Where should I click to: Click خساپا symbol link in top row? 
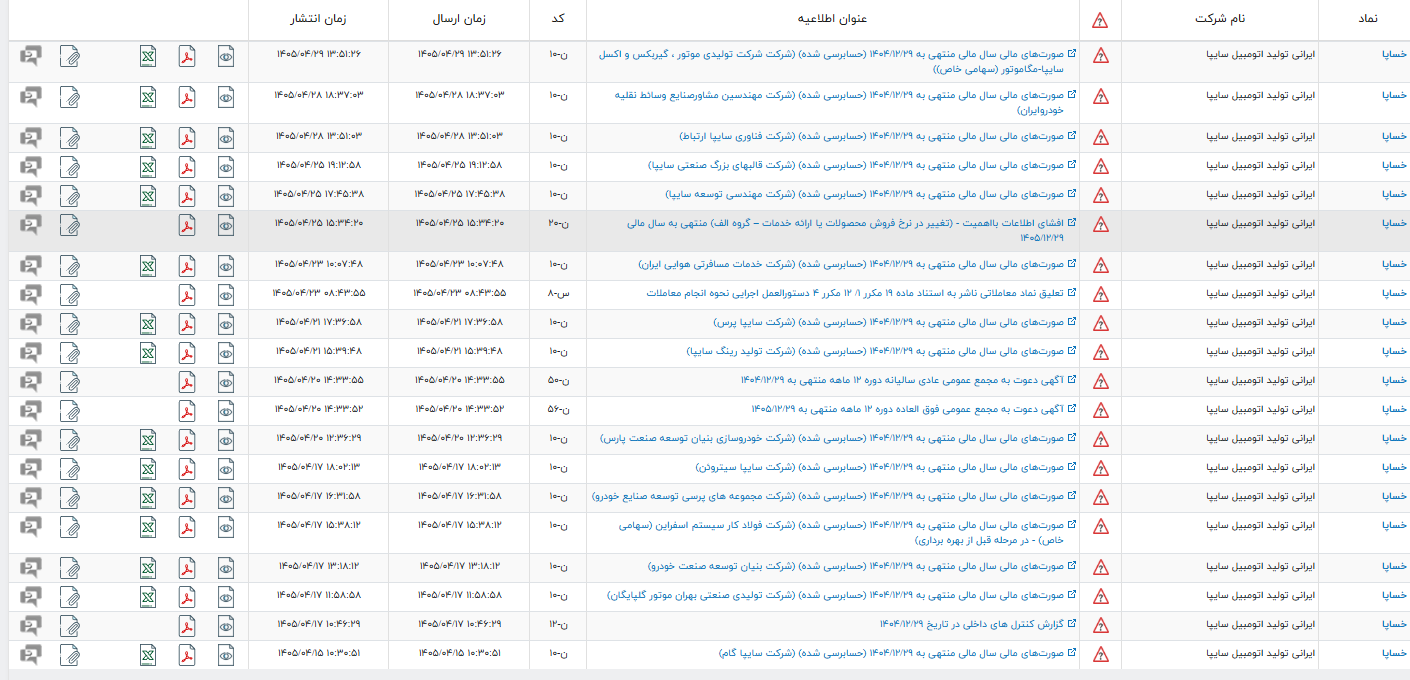pos(1394,53)
